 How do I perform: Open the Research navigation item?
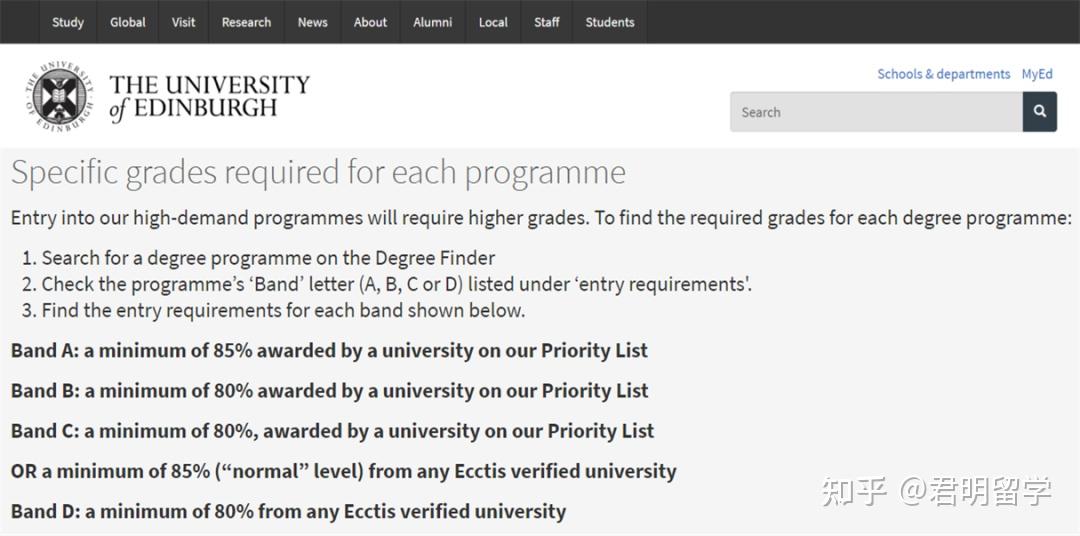click(247, 22)
